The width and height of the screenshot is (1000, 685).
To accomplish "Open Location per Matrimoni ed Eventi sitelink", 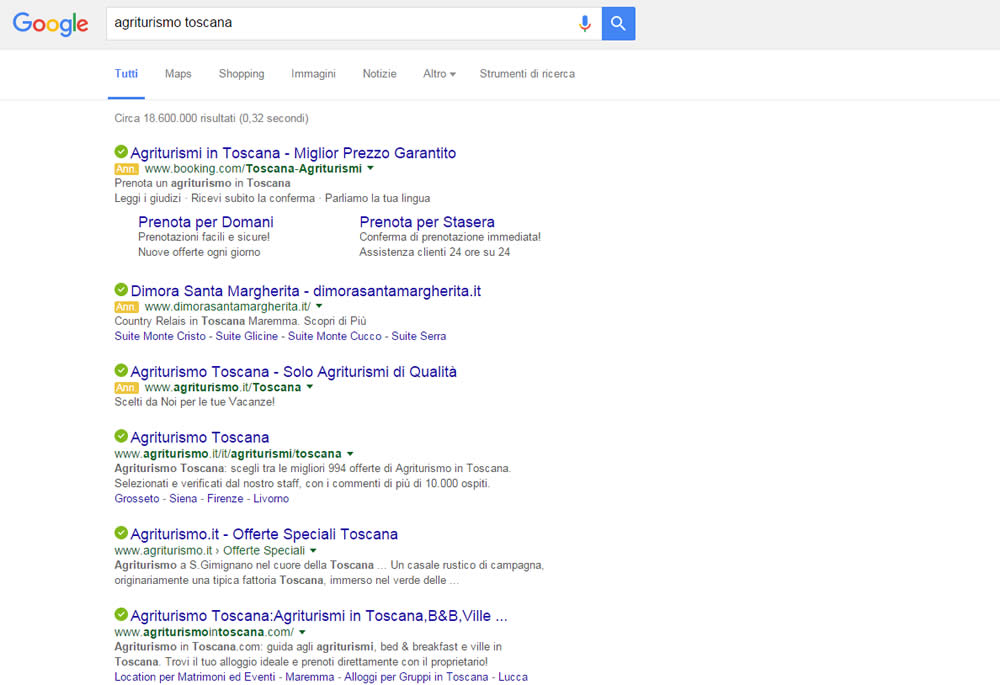I will click(195, 677).
